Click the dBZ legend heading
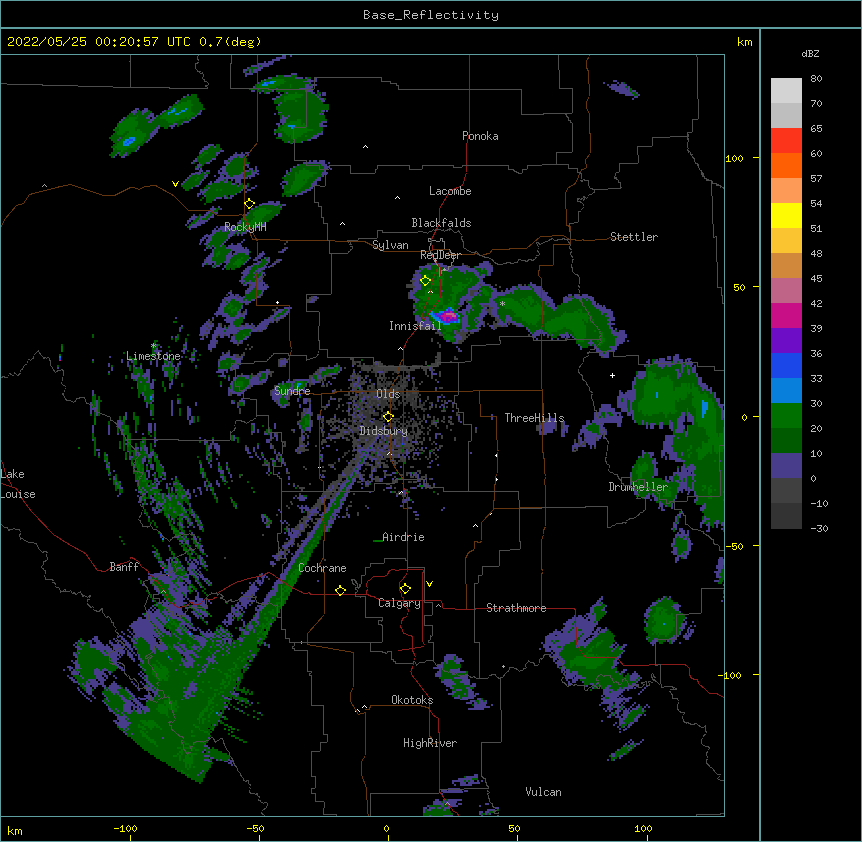The image size is (862, 842). [x=810, y=54]
